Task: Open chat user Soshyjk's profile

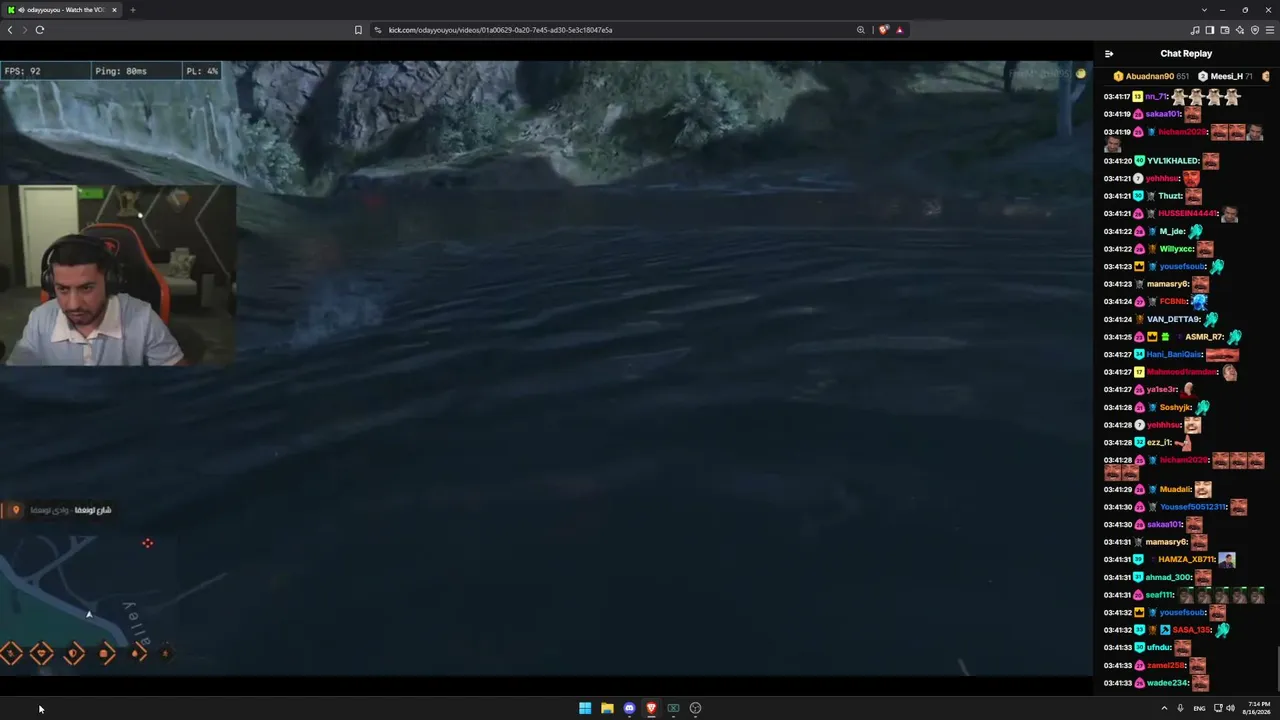Action: tap(1175, 408)
